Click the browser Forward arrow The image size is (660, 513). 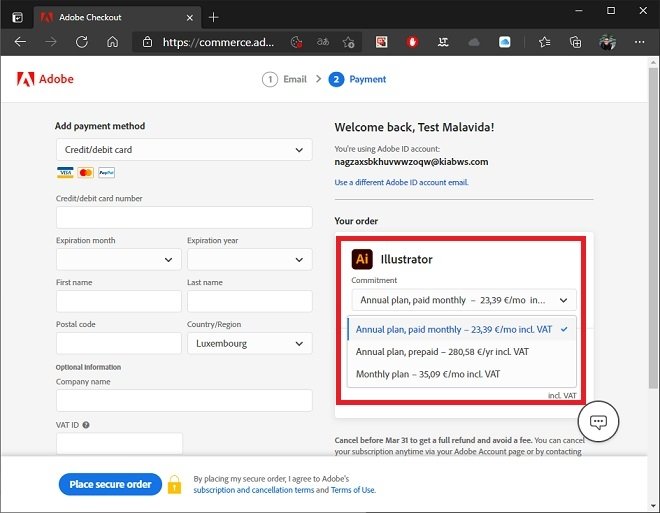[51, 42]
